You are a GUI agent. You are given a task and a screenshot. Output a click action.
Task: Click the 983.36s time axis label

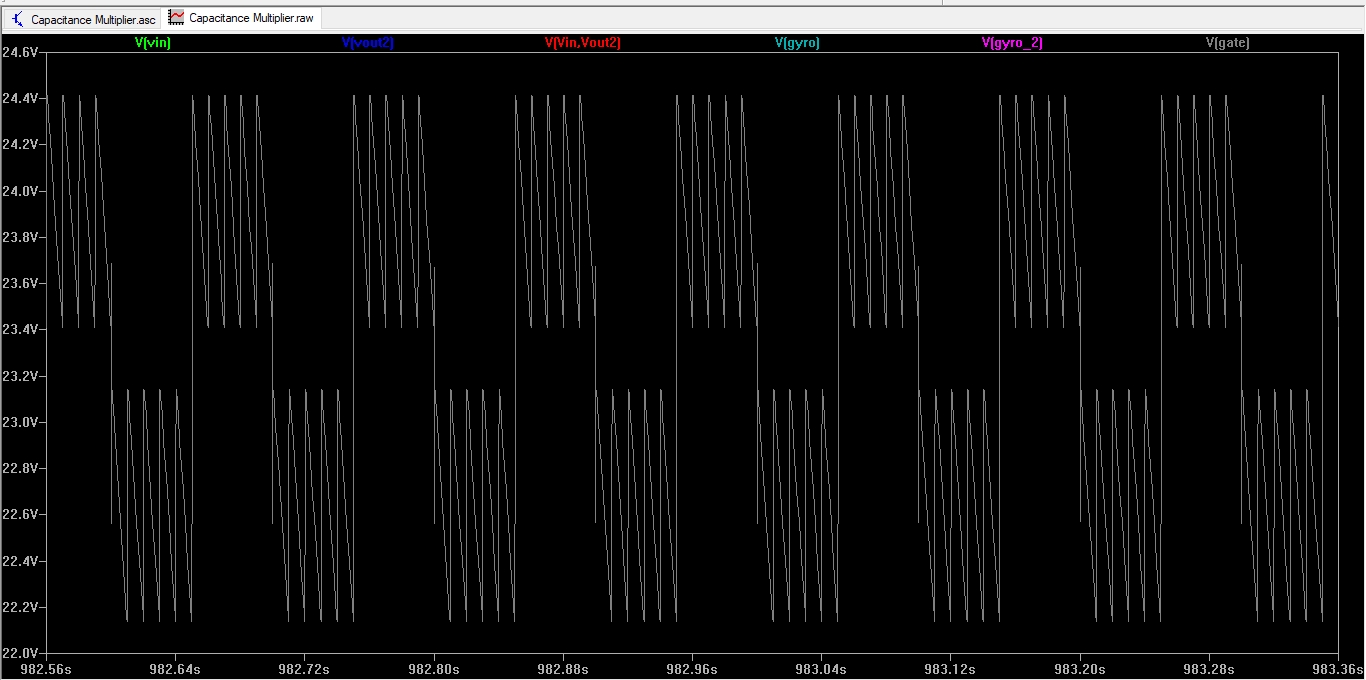click(1338, 667)
